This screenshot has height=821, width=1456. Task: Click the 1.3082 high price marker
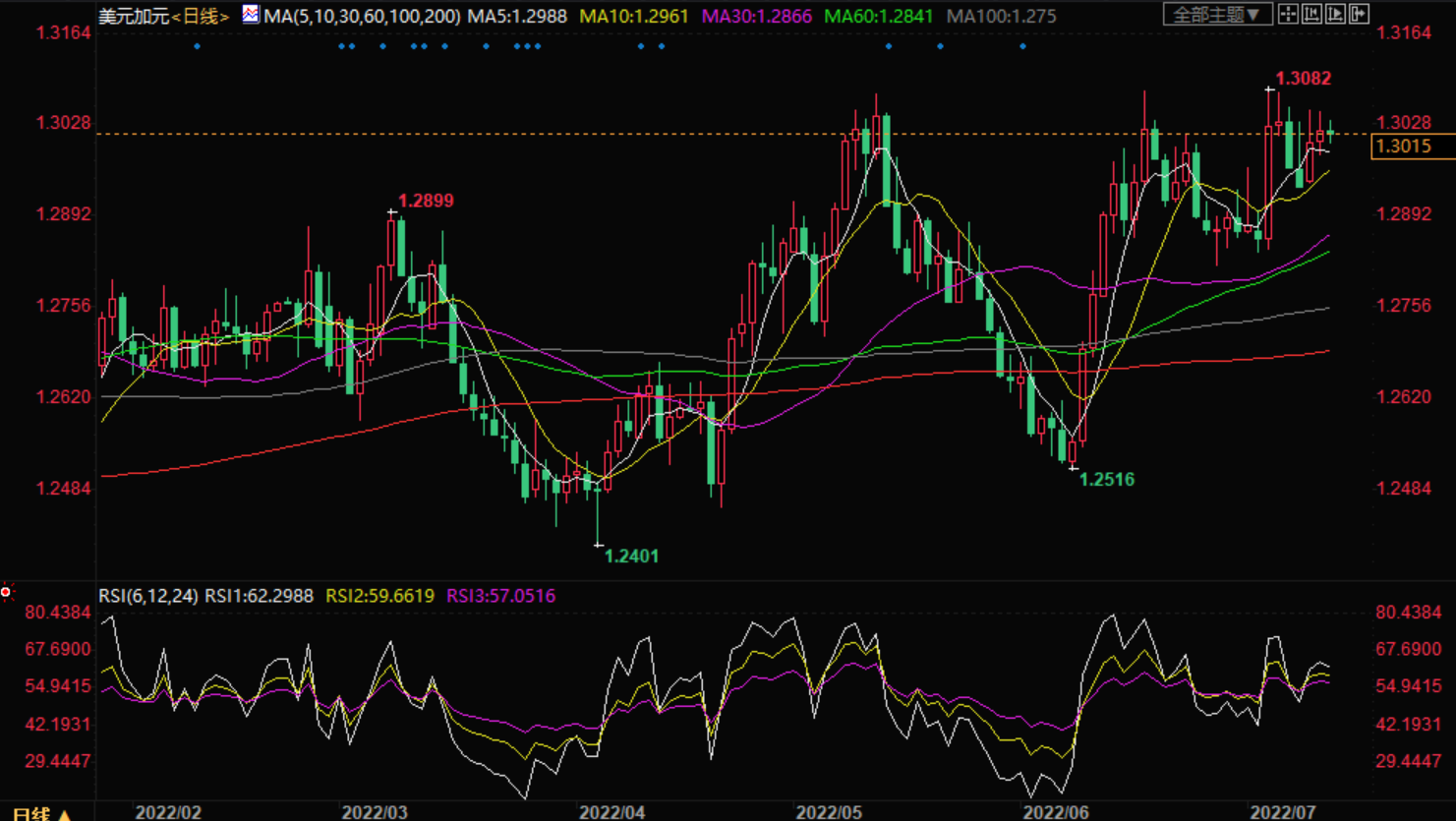pyautogui.click(x=1303, y=79)
